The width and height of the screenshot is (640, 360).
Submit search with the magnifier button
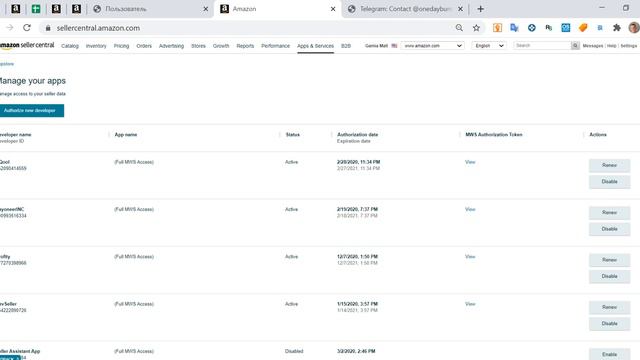[575, 46]
